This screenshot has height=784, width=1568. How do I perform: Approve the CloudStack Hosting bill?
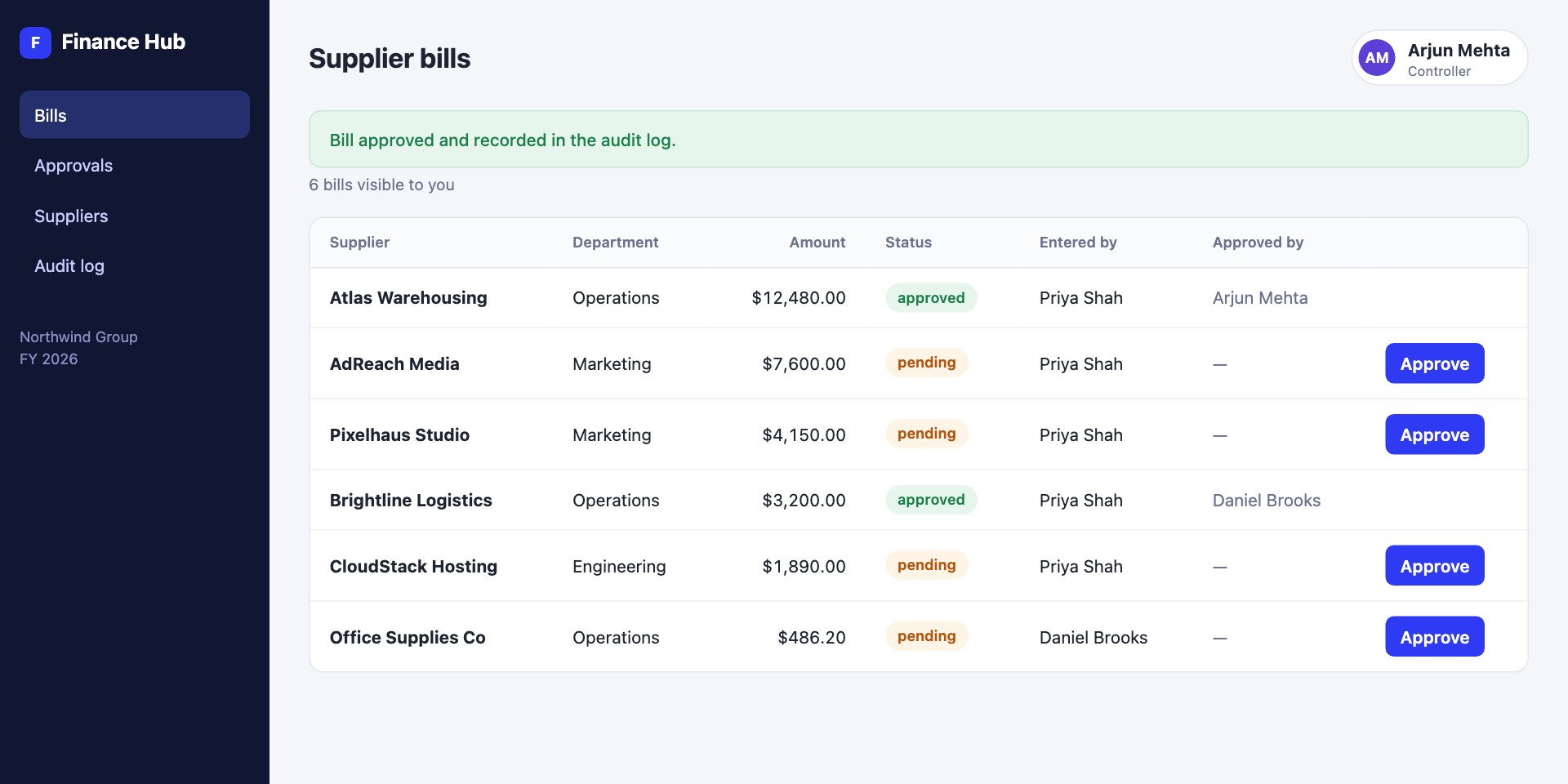point(1435,566)
